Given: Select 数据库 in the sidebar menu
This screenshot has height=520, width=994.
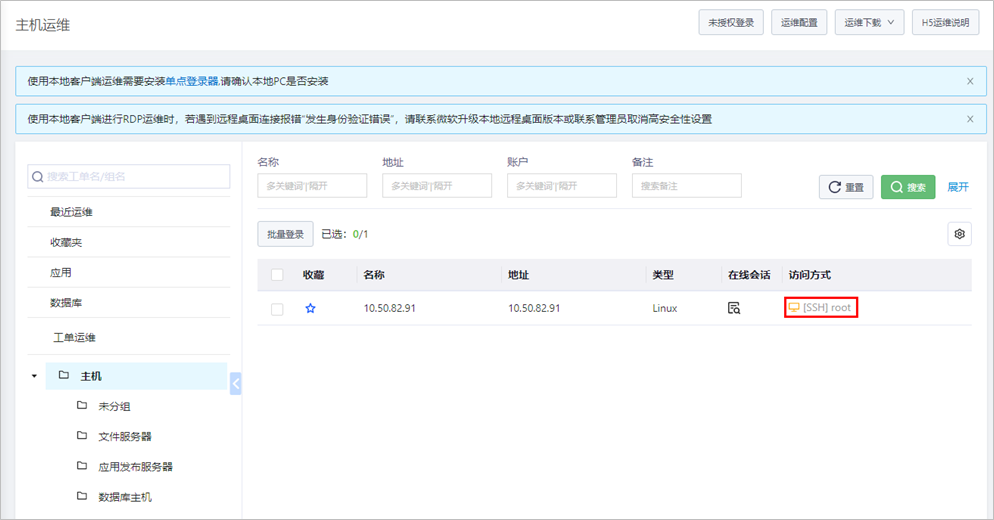Looking at the screenshot, I should pyautogui.click(x=66, y=302).
